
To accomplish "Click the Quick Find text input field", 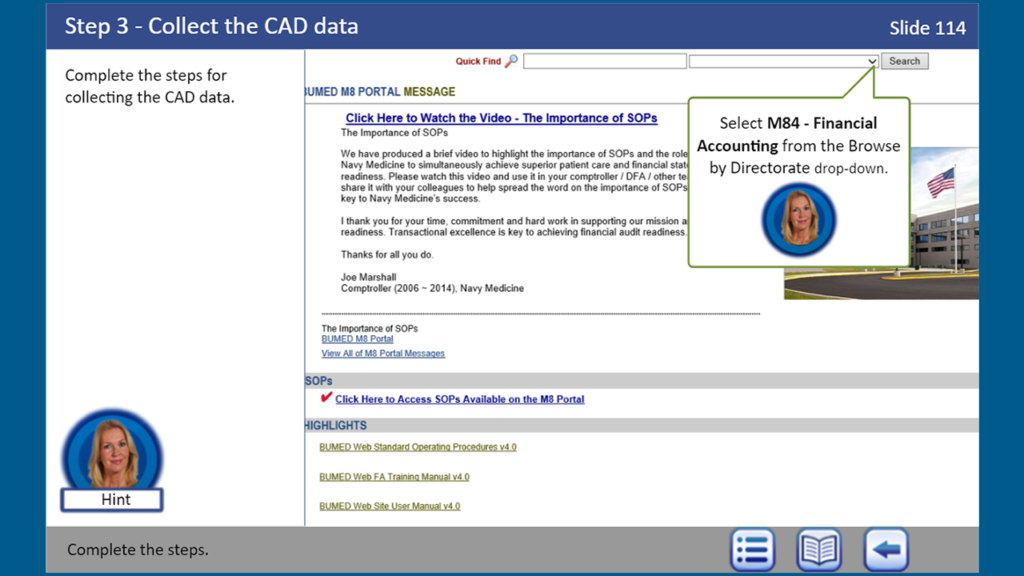I will point(604,61).
